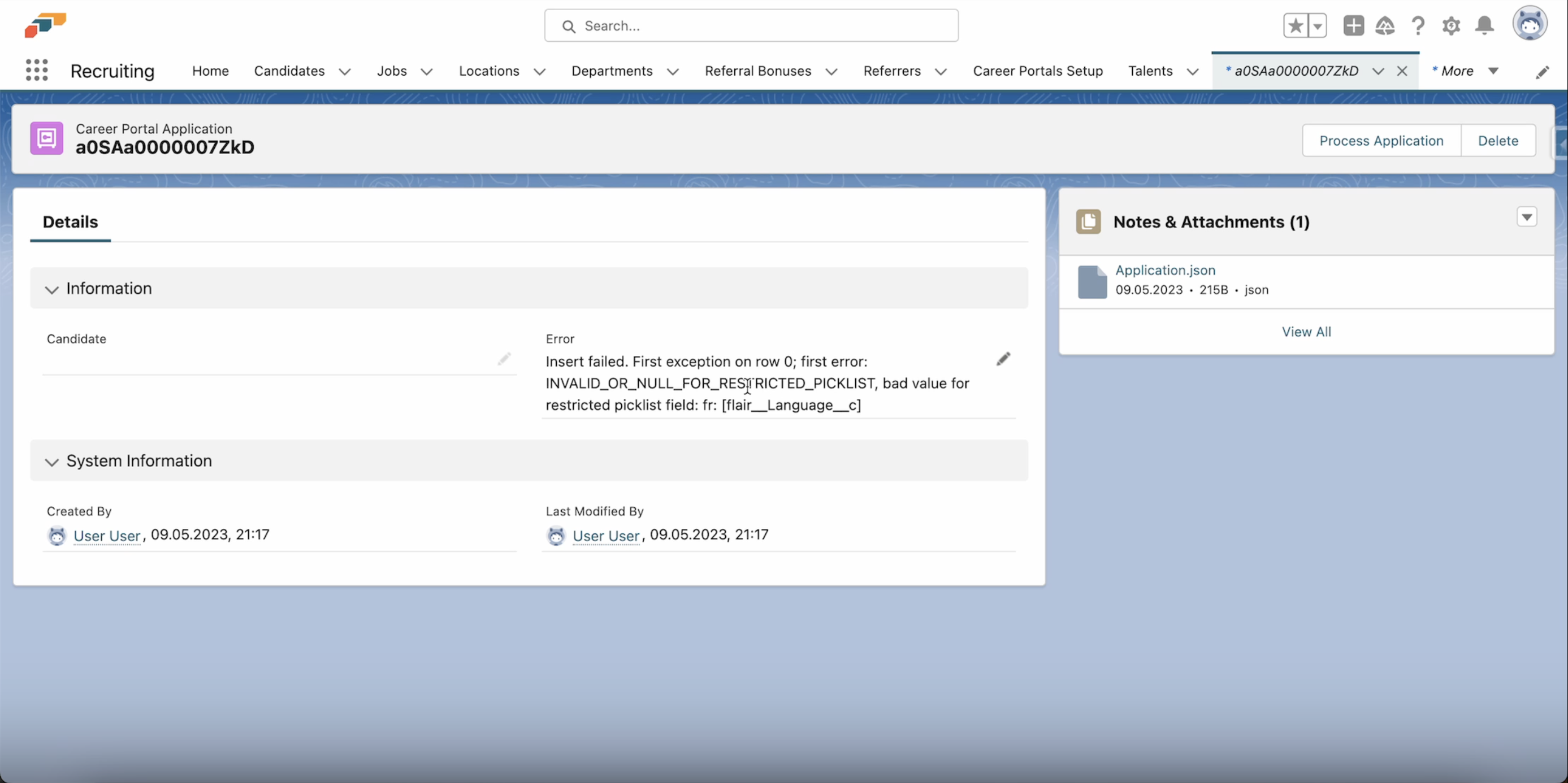This screenshot has height=783, width=1568.
Task: Edit the Error field with the pencil icon
Action: coord(1003,359)
